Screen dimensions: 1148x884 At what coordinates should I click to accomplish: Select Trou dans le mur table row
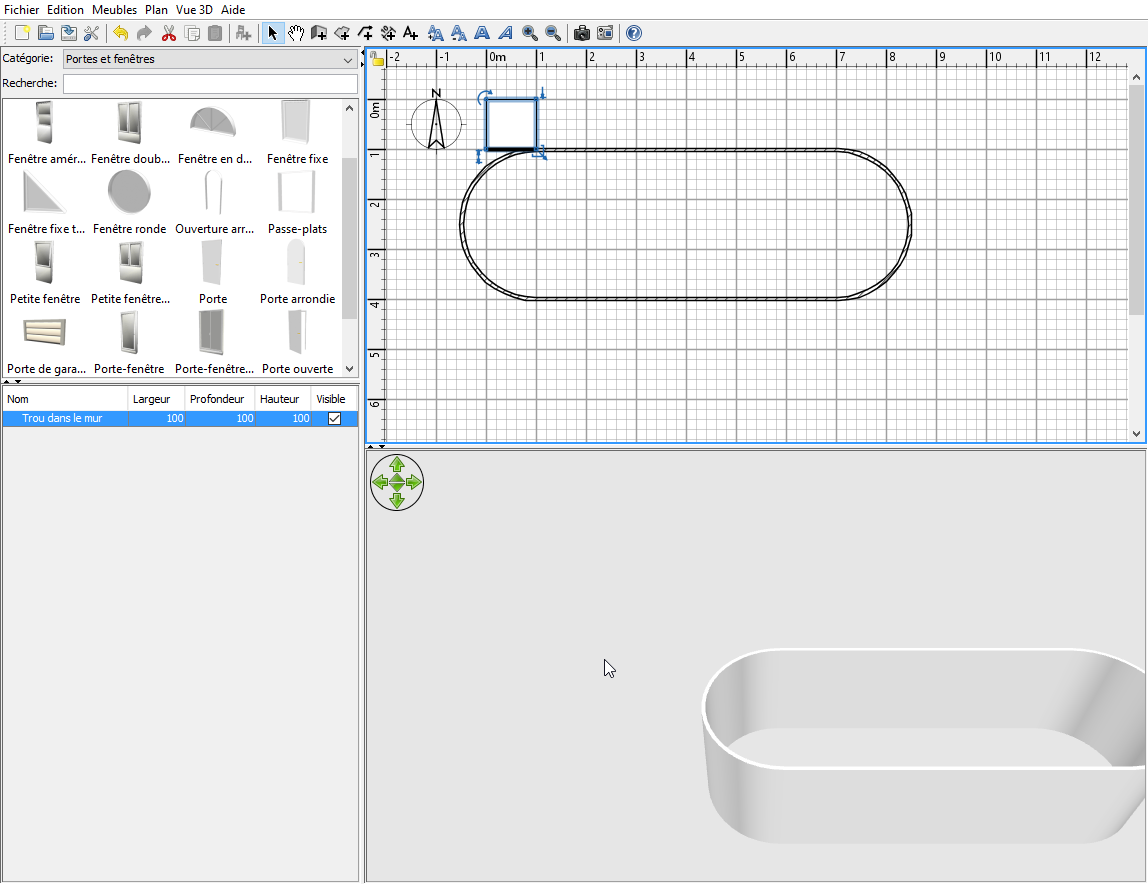[x=180, y=418]
